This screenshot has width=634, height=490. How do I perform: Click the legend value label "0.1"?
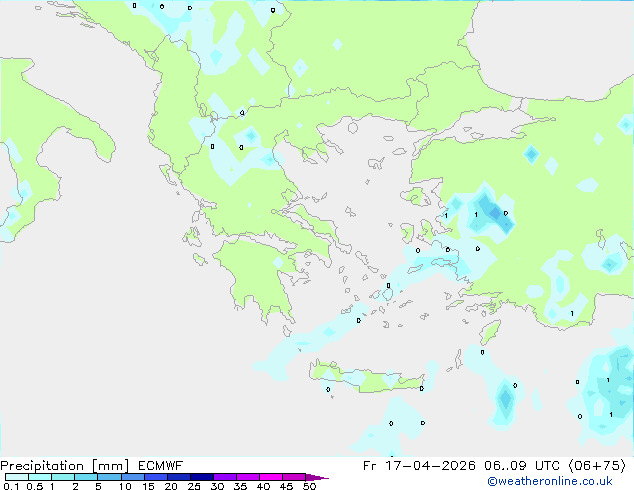(11, 486)
